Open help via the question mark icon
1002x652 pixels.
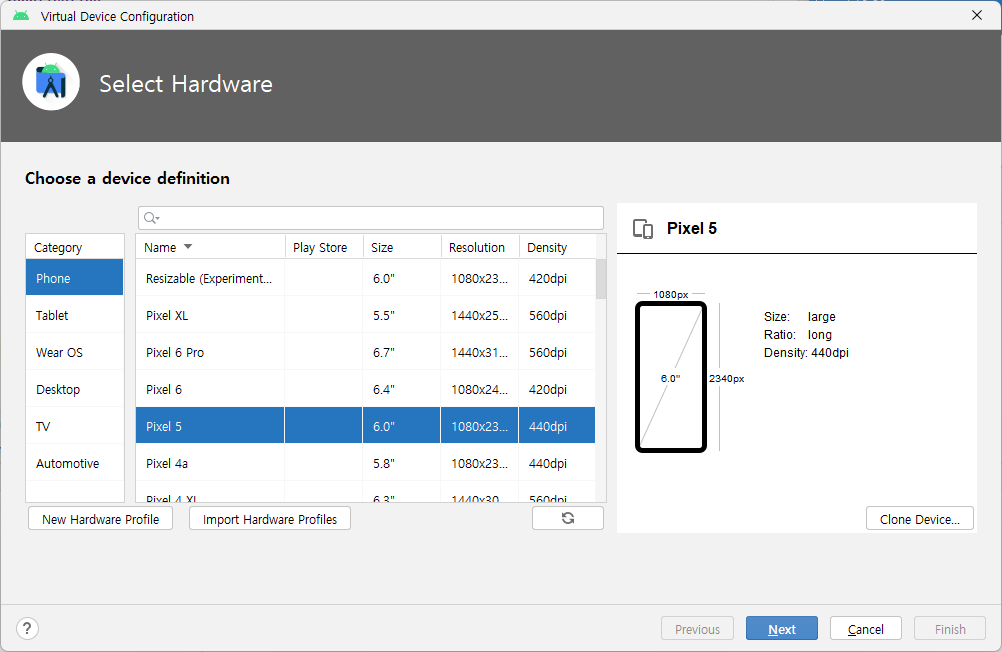(x=27, y=628)
